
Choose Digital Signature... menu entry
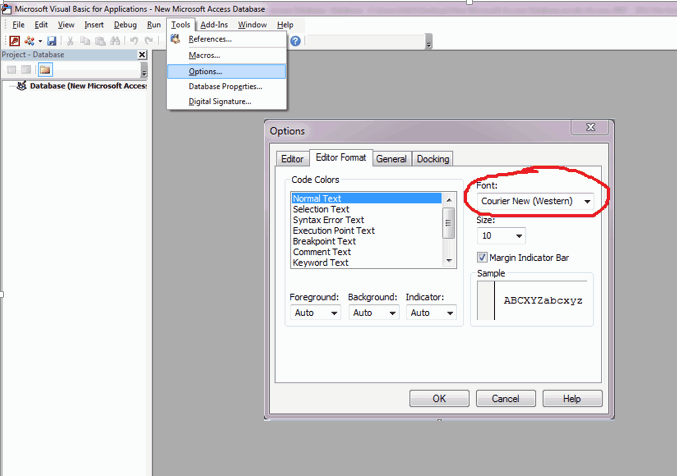226,102
